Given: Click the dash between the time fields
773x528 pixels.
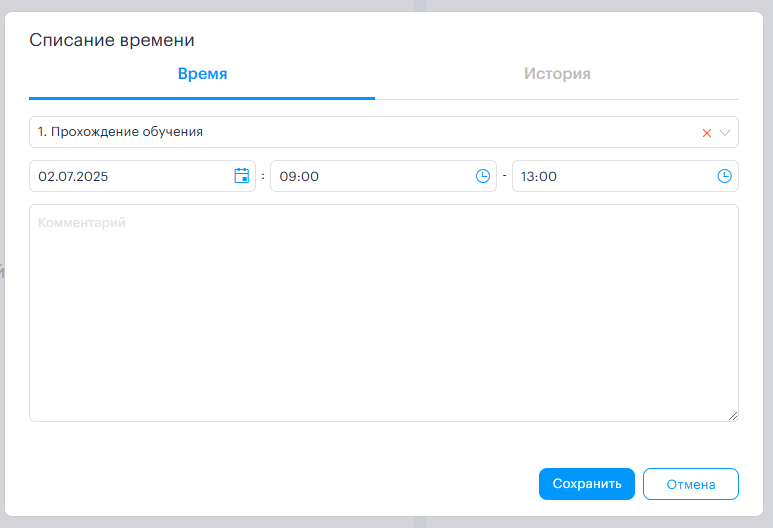Looking at the screenshot, I should coord(504,176).
